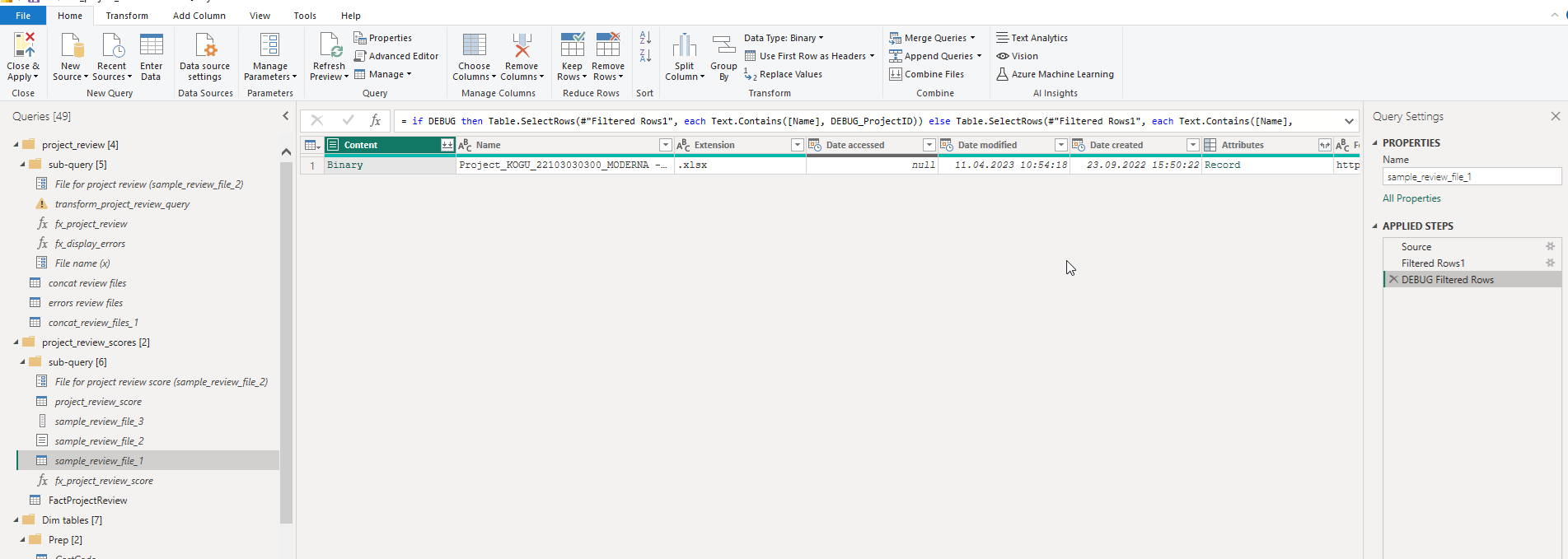Viewport: 1568px width, 559px height.
Task: Open the Data Type: Binary dropdown
Action: tap(784, 38)
